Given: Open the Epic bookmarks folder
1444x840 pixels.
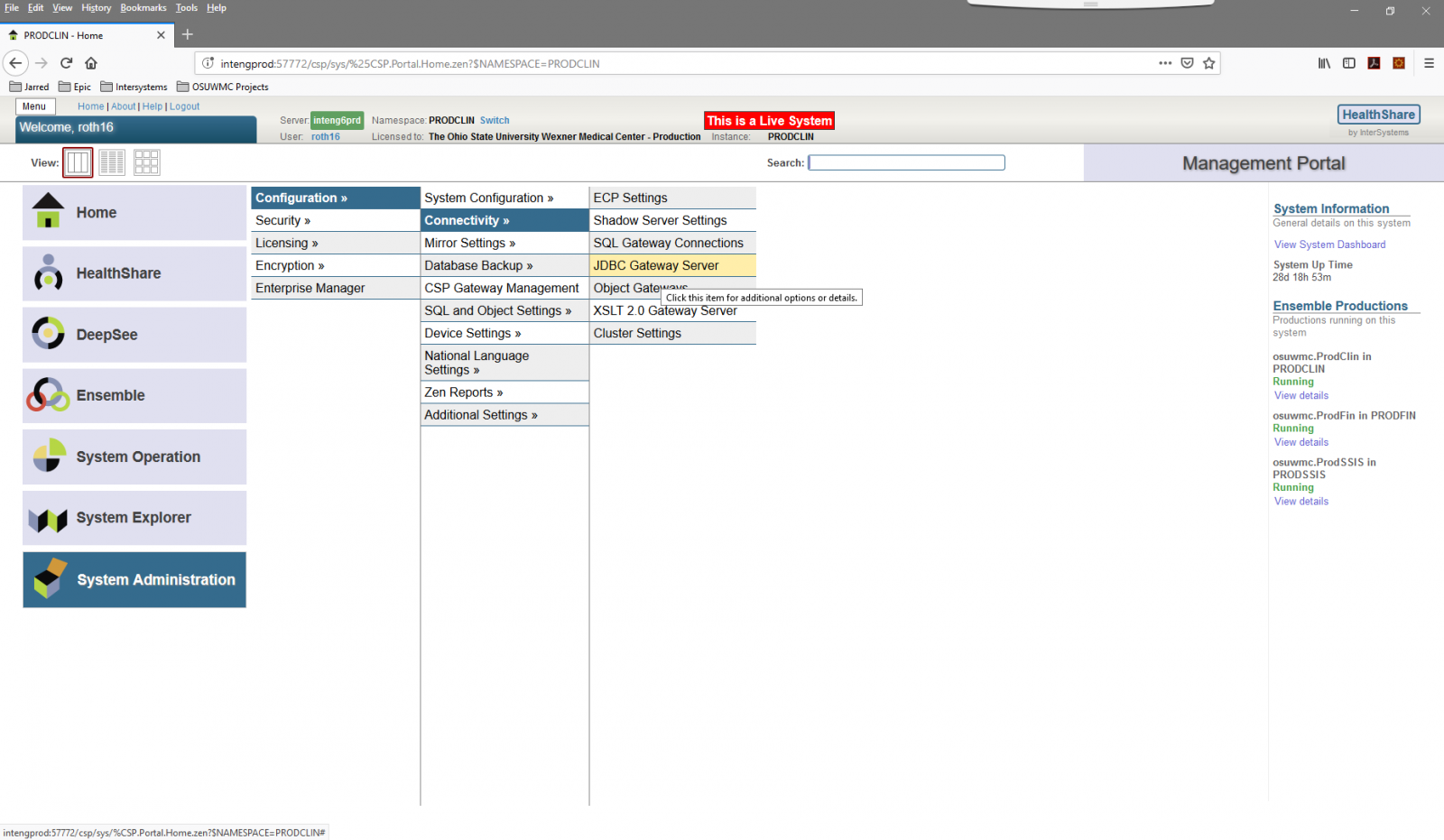Looking at the screenshot, I should (x=75, y=87).
